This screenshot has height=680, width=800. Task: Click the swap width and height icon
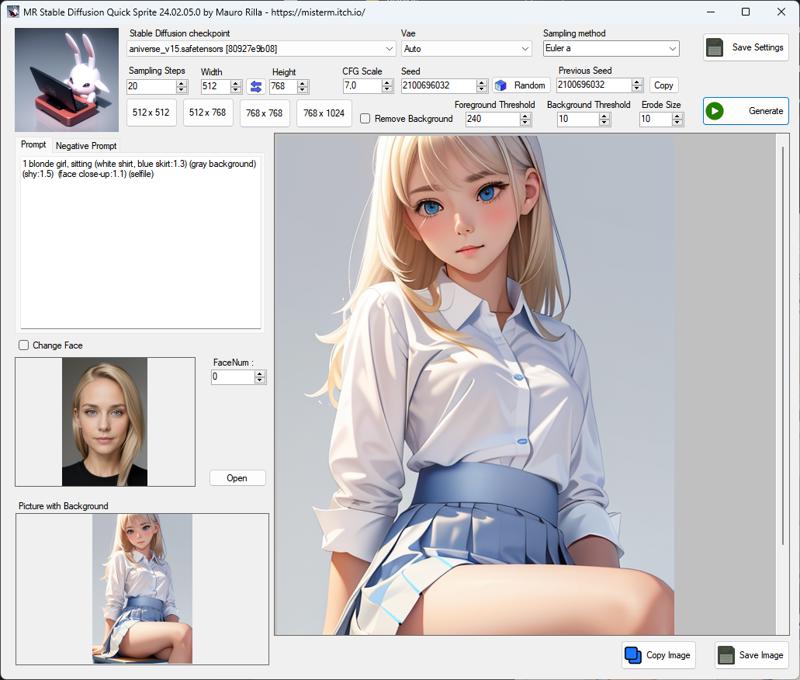(x=256, y=86)
